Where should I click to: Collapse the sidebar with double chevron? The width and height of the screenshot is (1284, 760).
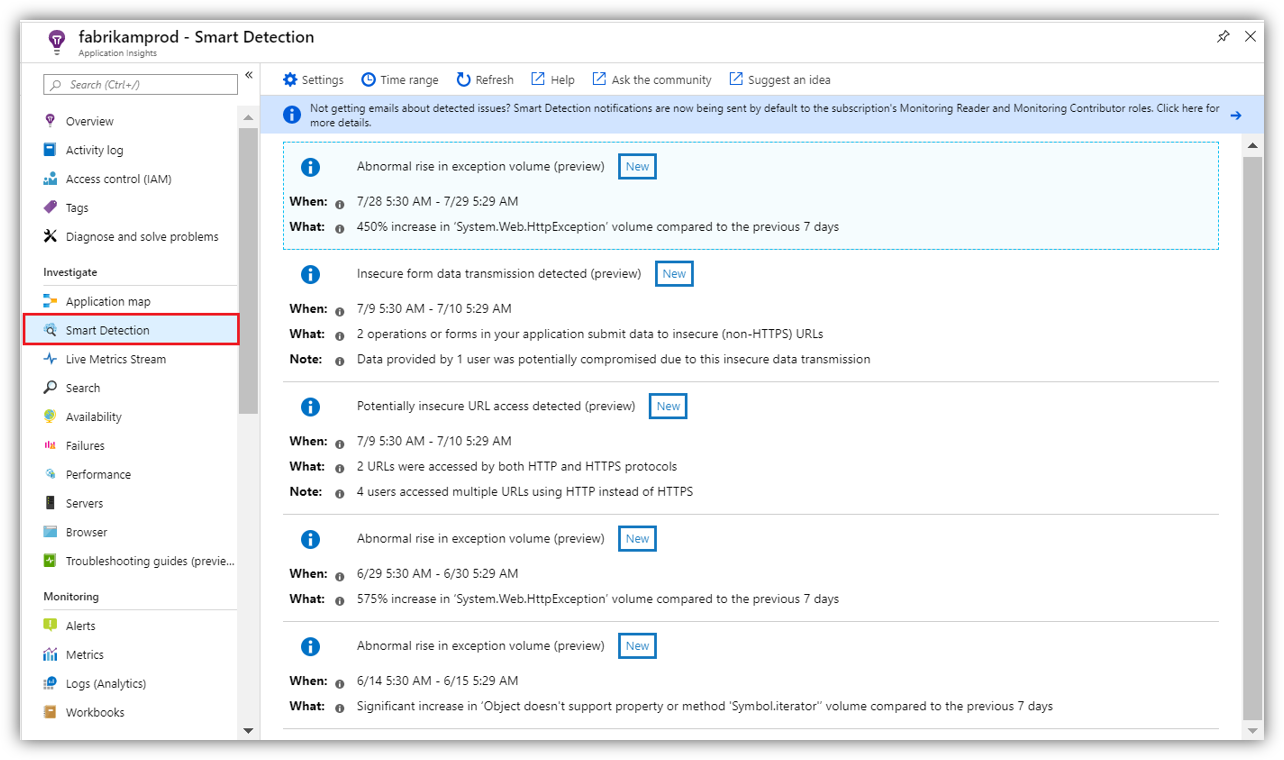point(249,75)
